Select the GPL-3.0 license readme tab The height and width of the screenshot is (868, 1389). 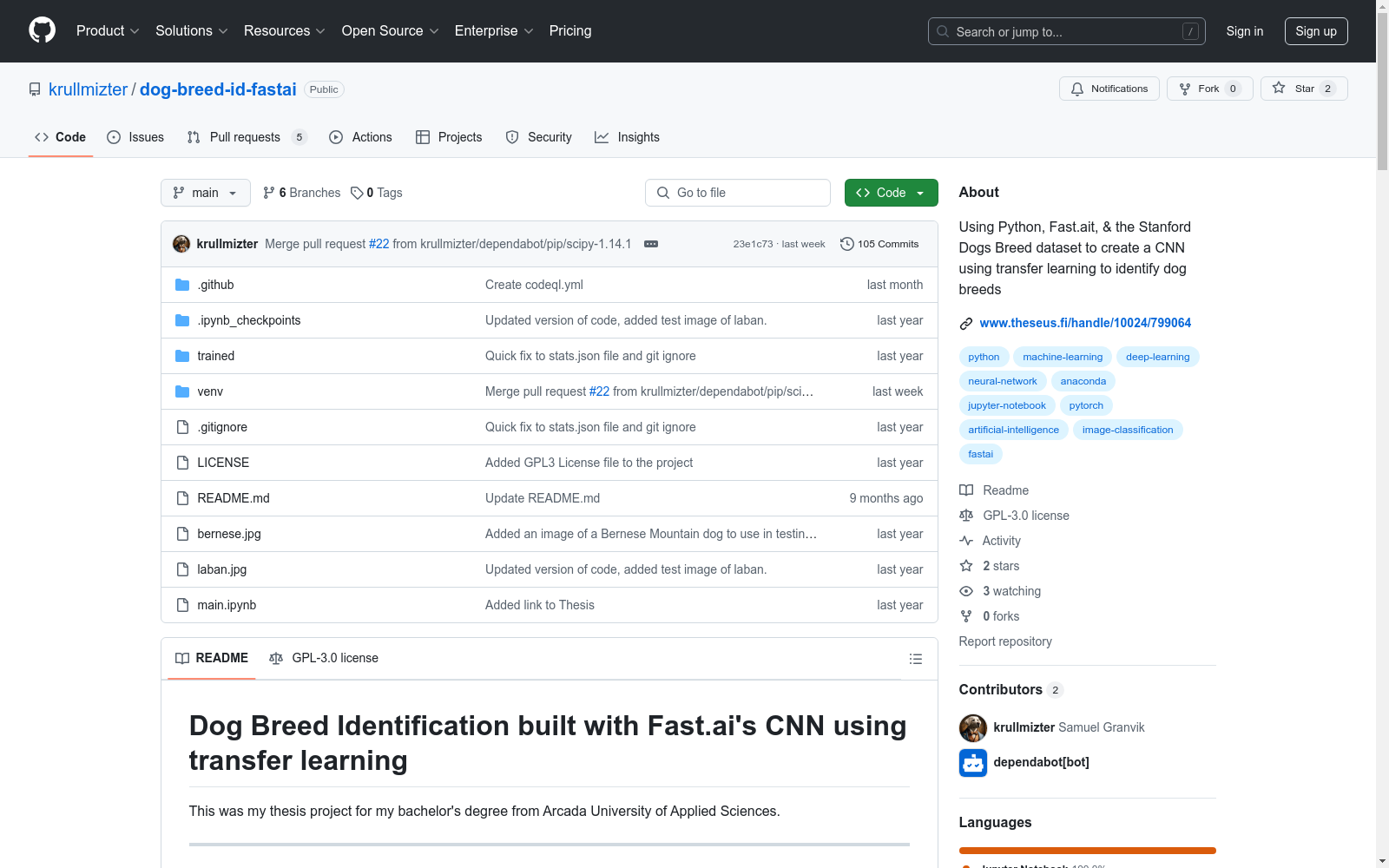[x=324, y=658]
